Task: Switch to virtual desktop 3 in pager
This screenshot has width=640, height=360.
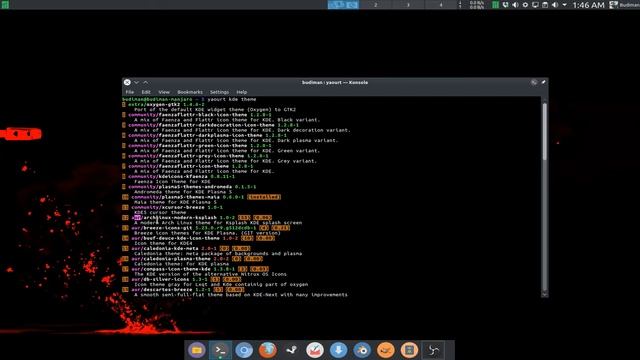Action: click(x=408, y=5)
